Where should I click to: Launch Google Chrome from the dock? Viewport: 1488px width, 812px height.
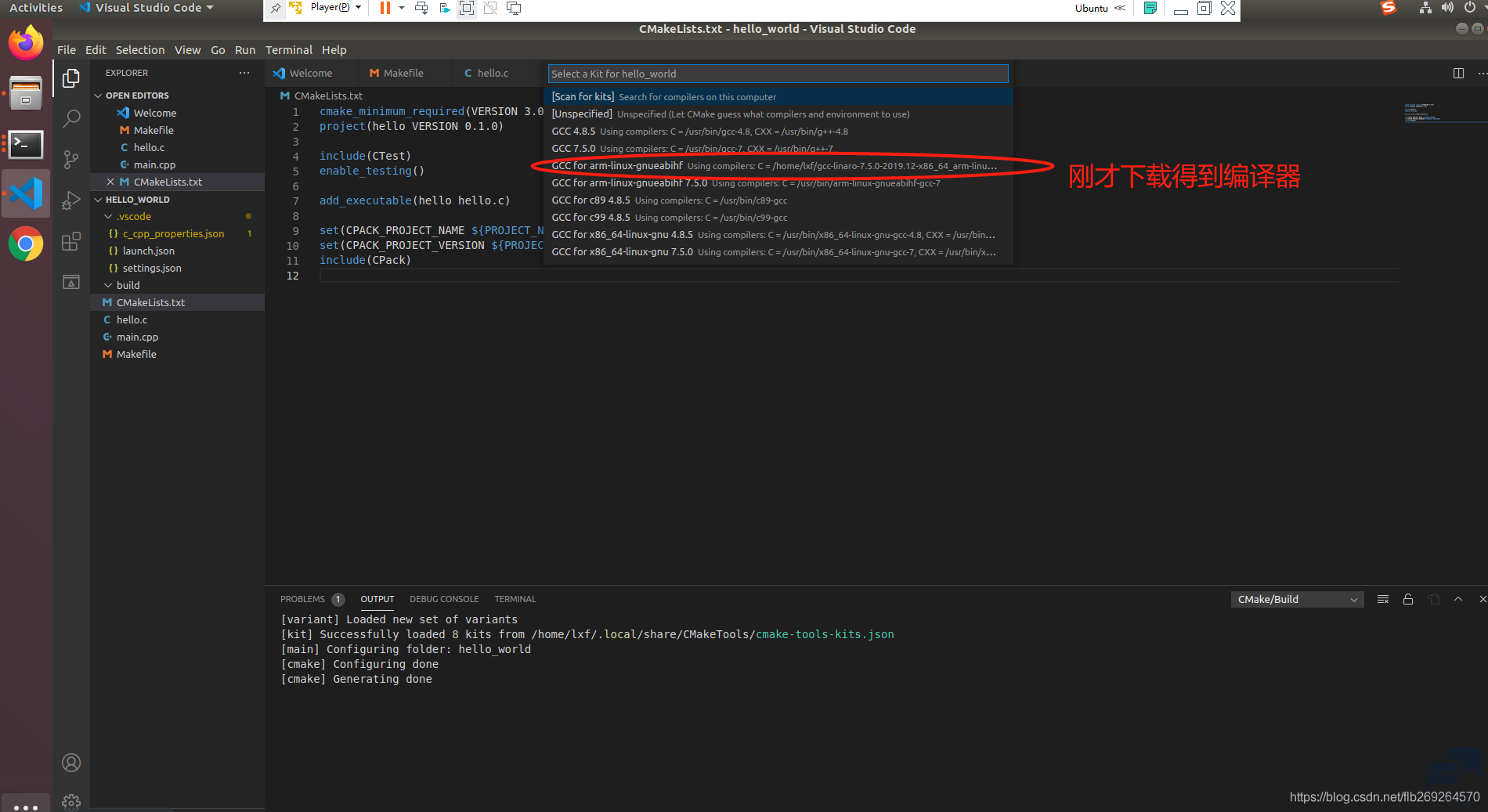(26, 244)
